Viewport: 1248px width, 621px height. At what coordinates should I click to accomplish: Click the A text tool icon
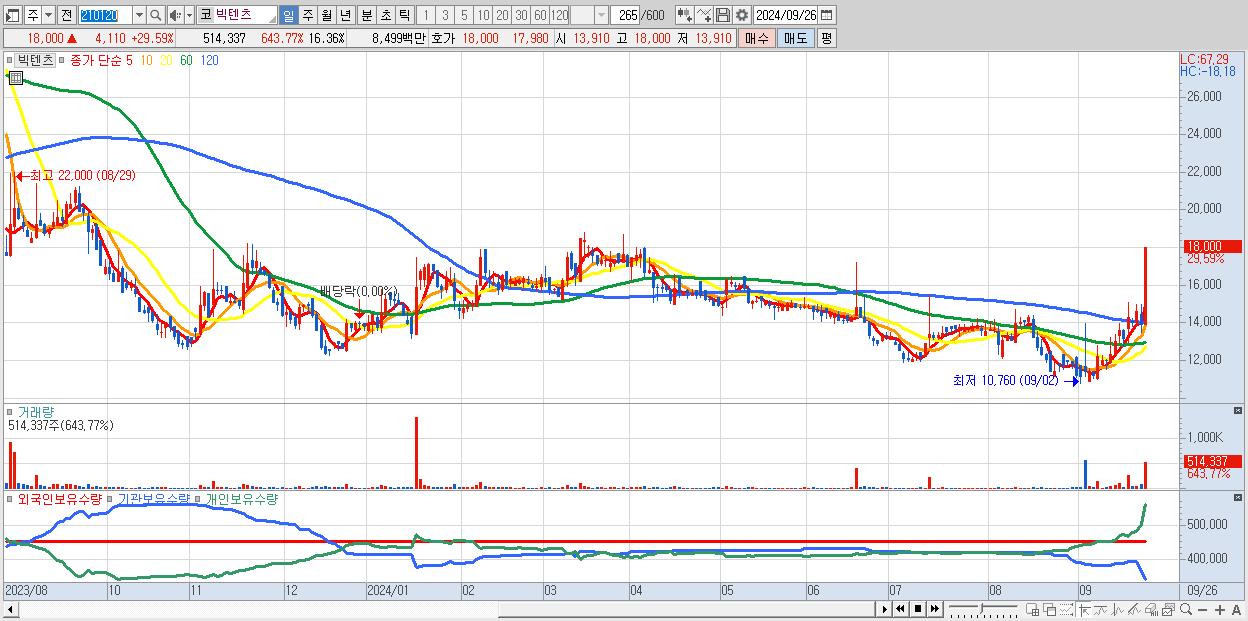[1237, 609]
